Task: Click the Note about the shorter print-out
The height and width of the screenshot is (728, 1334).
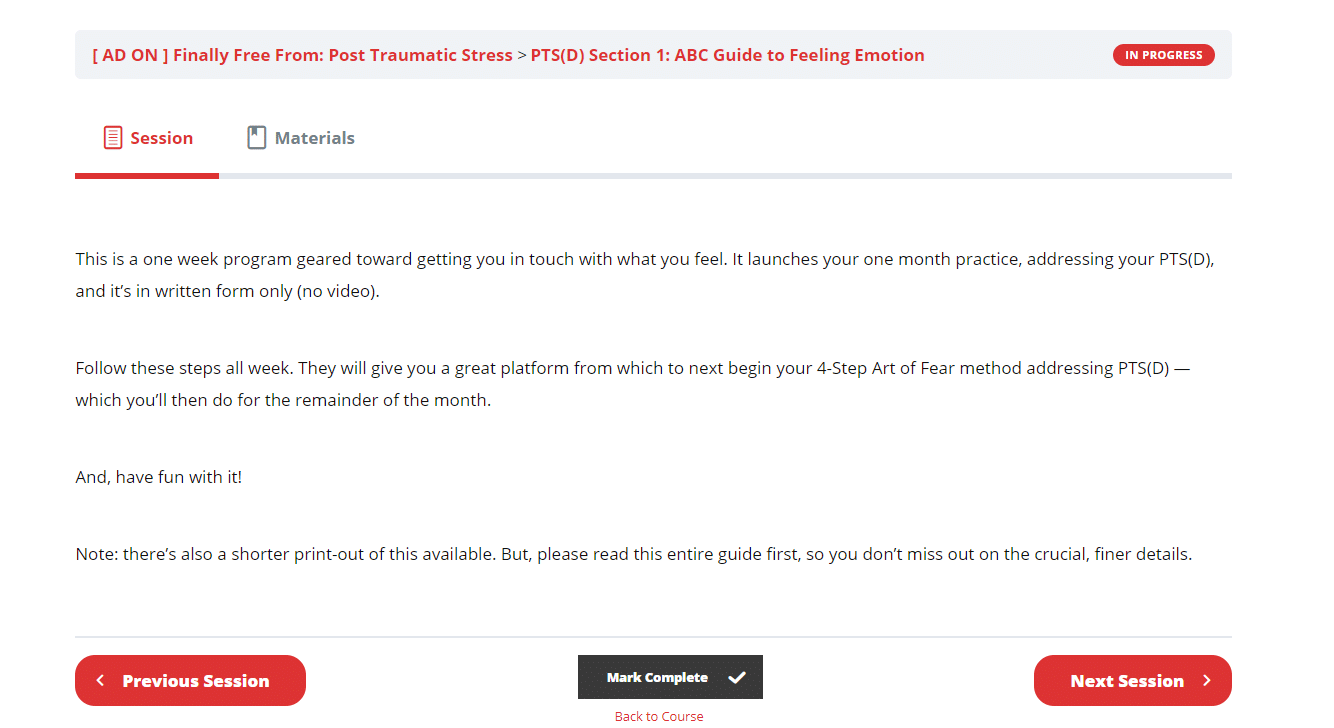Action: (x=634, y=554)
